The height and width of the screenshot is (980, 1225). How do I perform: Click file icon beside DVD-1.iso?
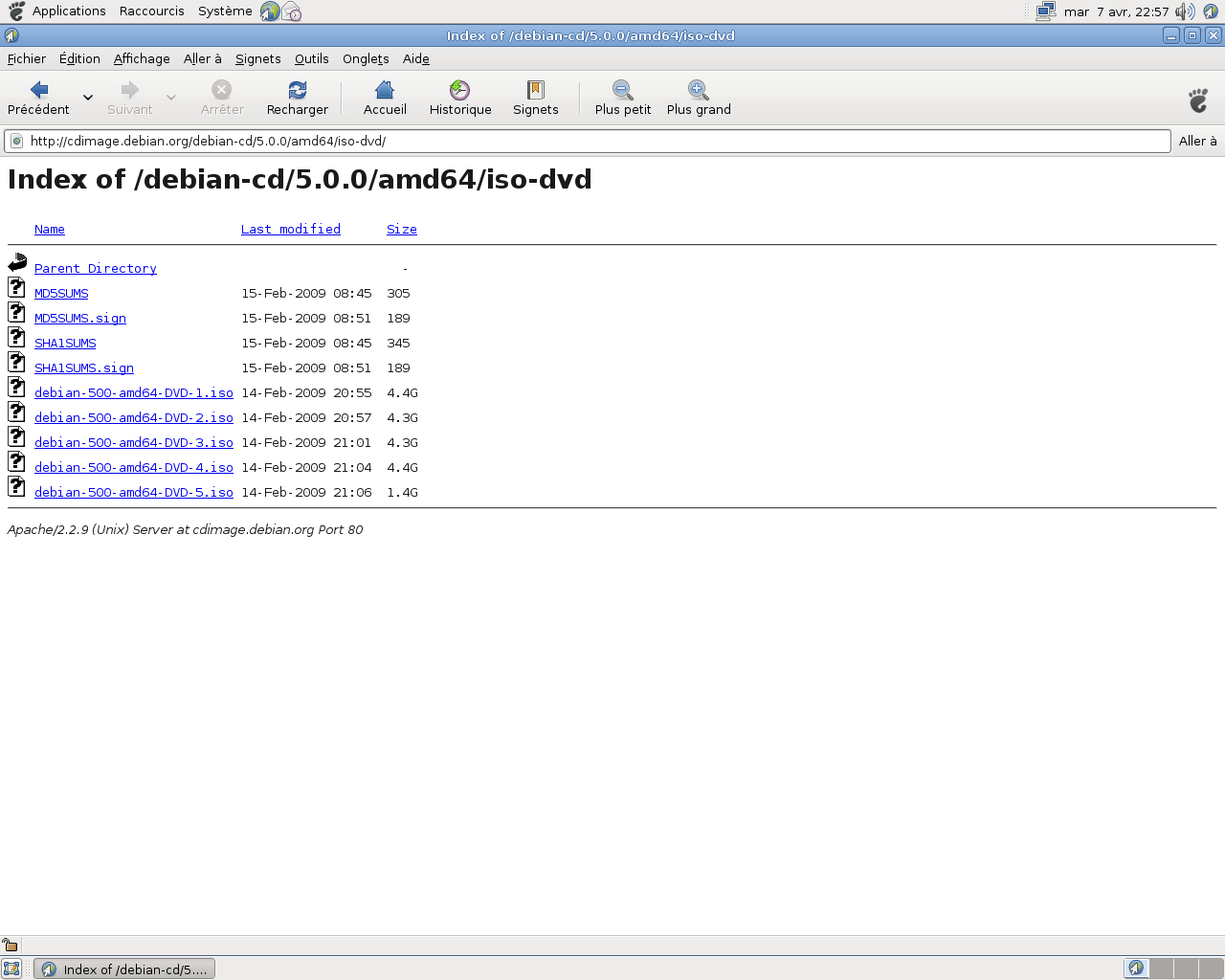pyautogui.click(x=16, y=387)
